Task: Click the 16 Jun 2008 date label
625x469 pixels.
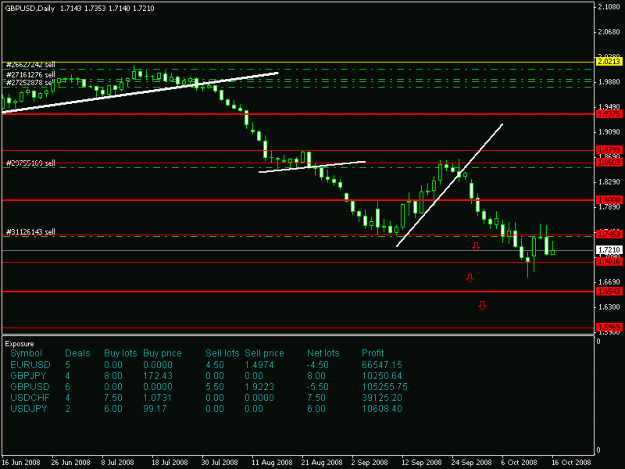Action: [x=21, y=462]
